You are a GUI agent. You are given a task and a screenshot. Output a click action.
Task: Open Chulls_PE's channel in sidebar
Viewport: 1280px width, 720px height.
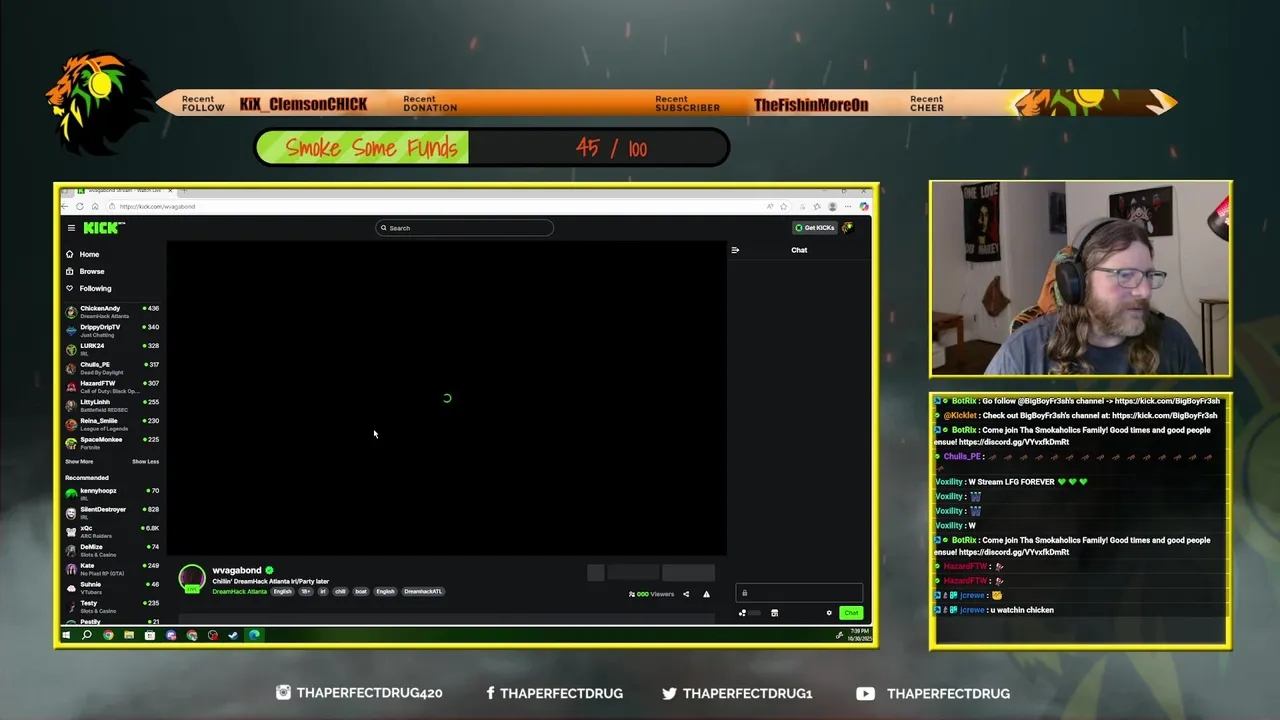112,368
